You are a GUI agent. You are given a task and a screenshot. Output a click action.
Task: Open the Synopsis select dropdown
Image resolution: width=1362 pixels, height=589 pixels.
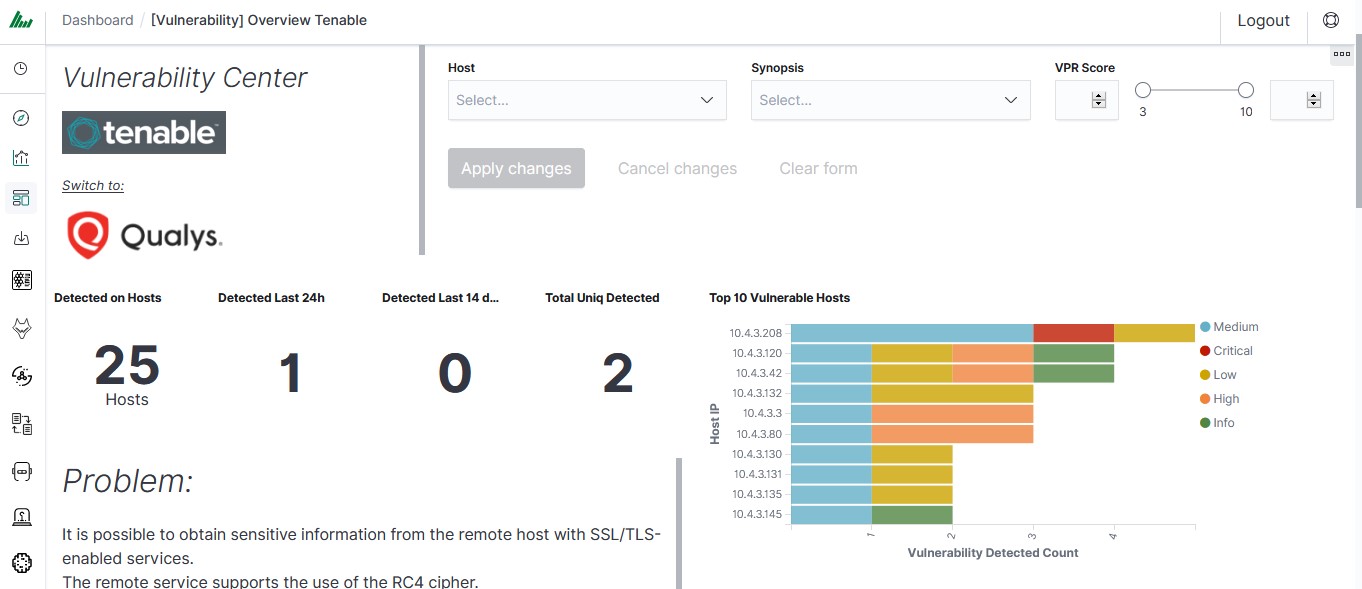890,100
